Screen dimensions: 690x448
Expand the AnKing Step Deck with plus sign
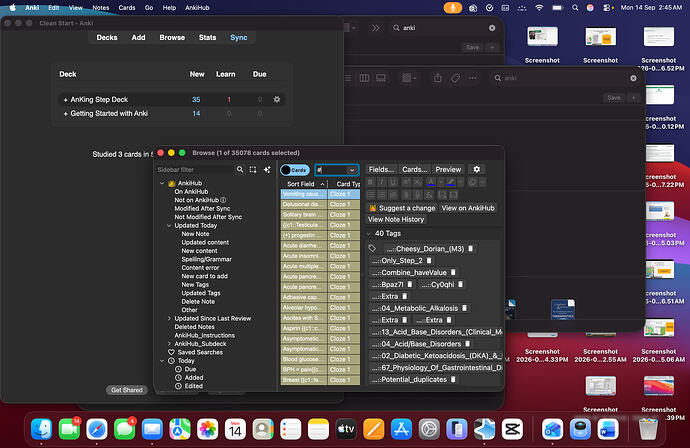click(x=66, y=100)
